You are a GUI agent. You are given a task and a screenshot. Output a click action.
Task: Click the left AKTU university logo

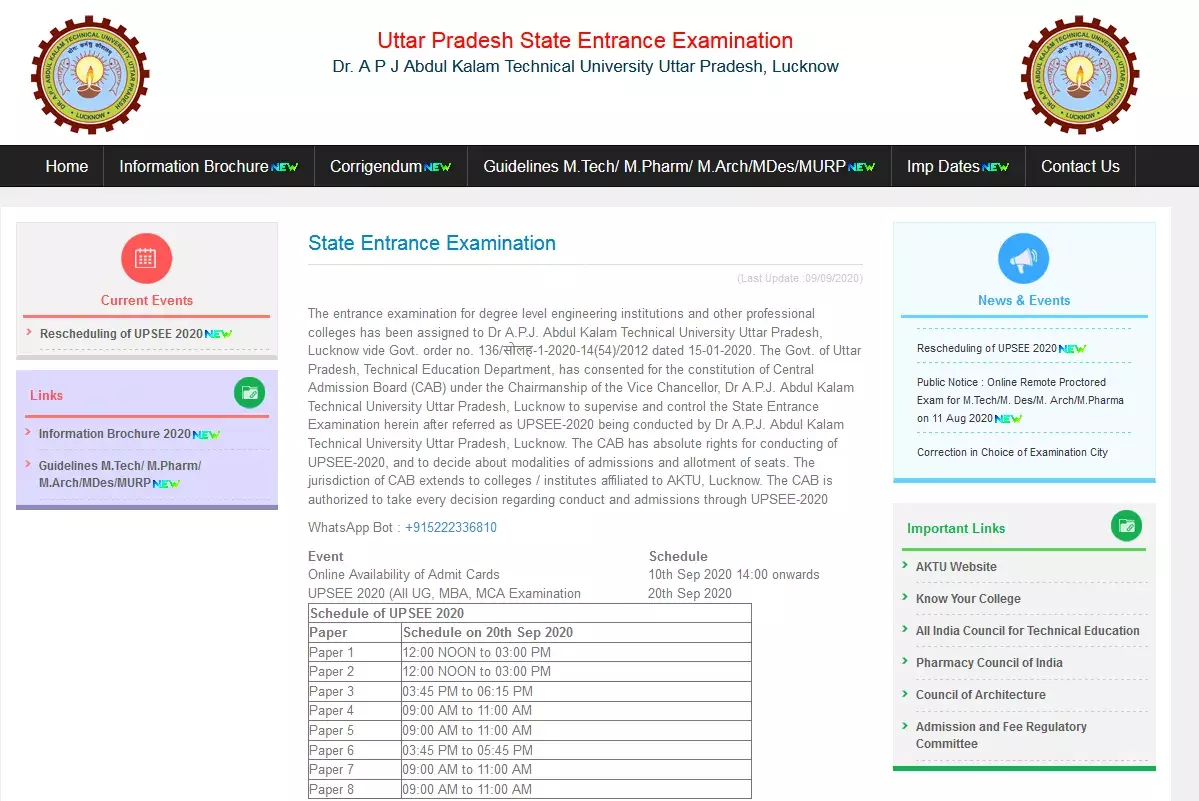(x=90, y=75)
